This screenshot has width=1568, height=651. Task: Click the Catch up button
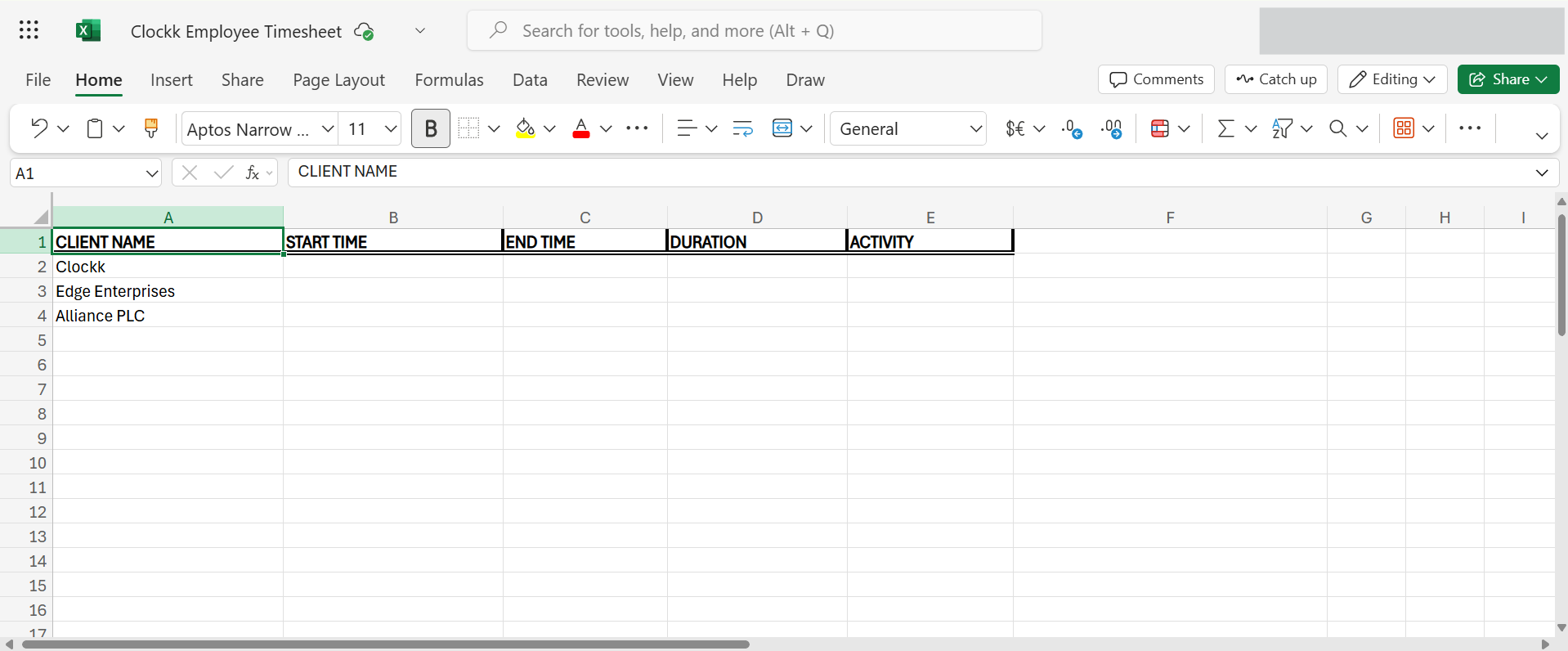pos(1276,79)
